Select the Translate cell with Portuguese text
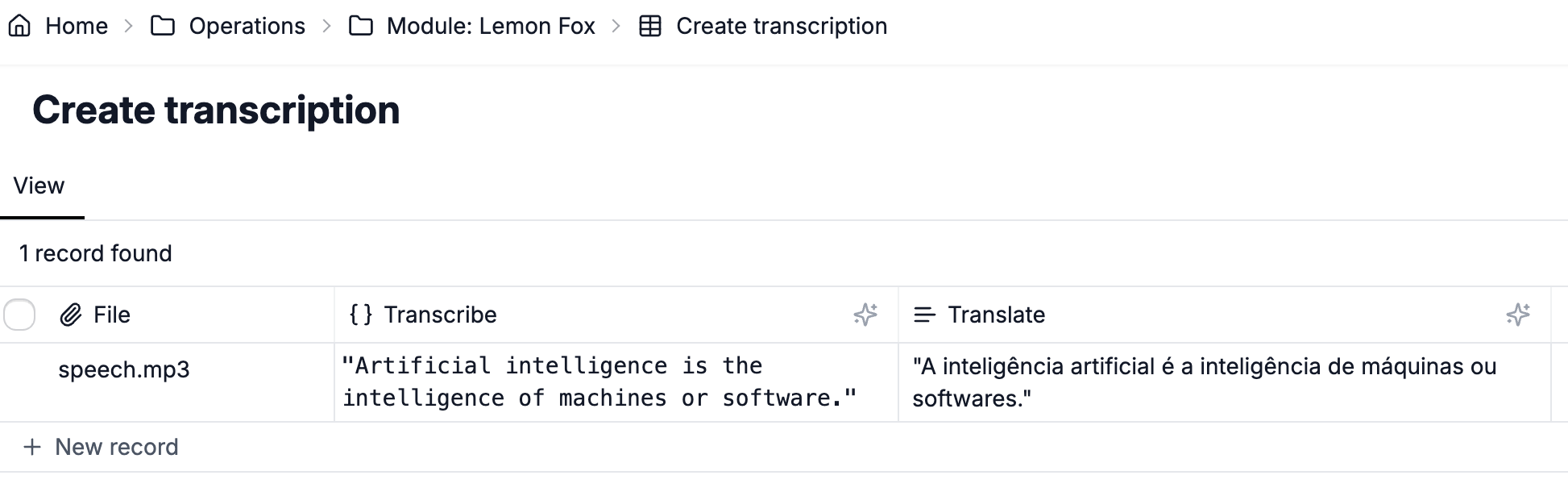 tap(1224, 382)
